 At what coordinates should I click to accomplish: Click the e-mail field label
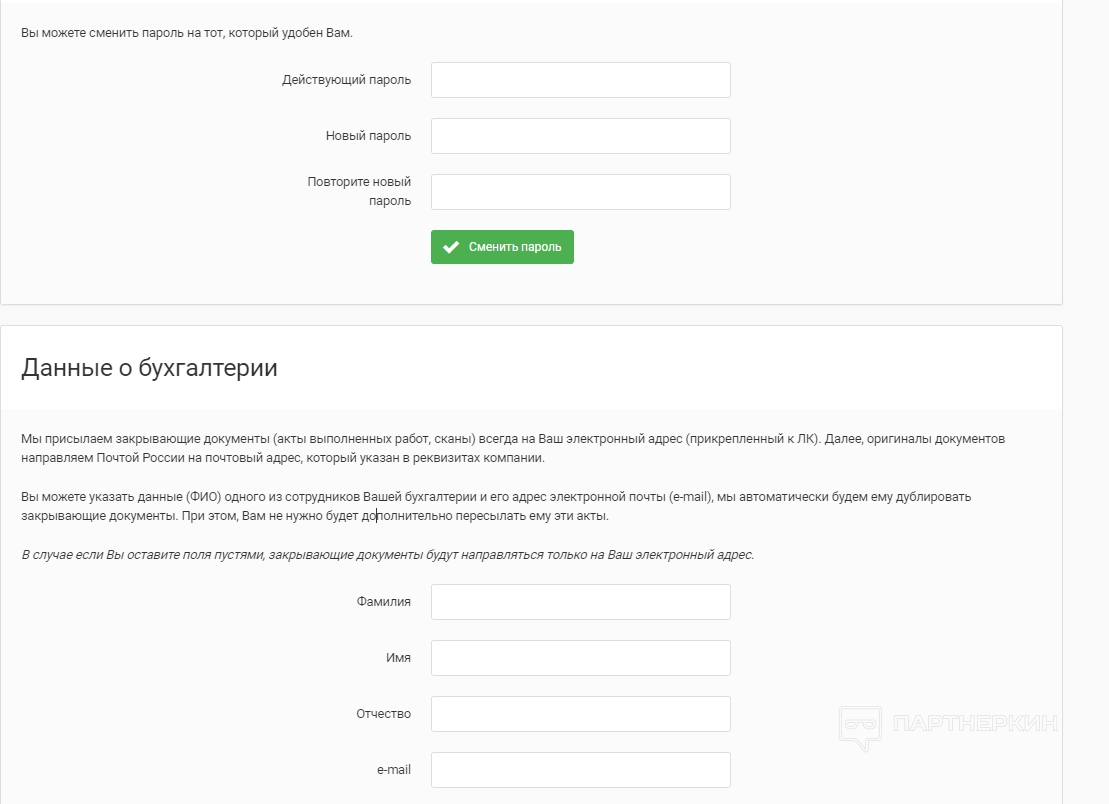393,770
